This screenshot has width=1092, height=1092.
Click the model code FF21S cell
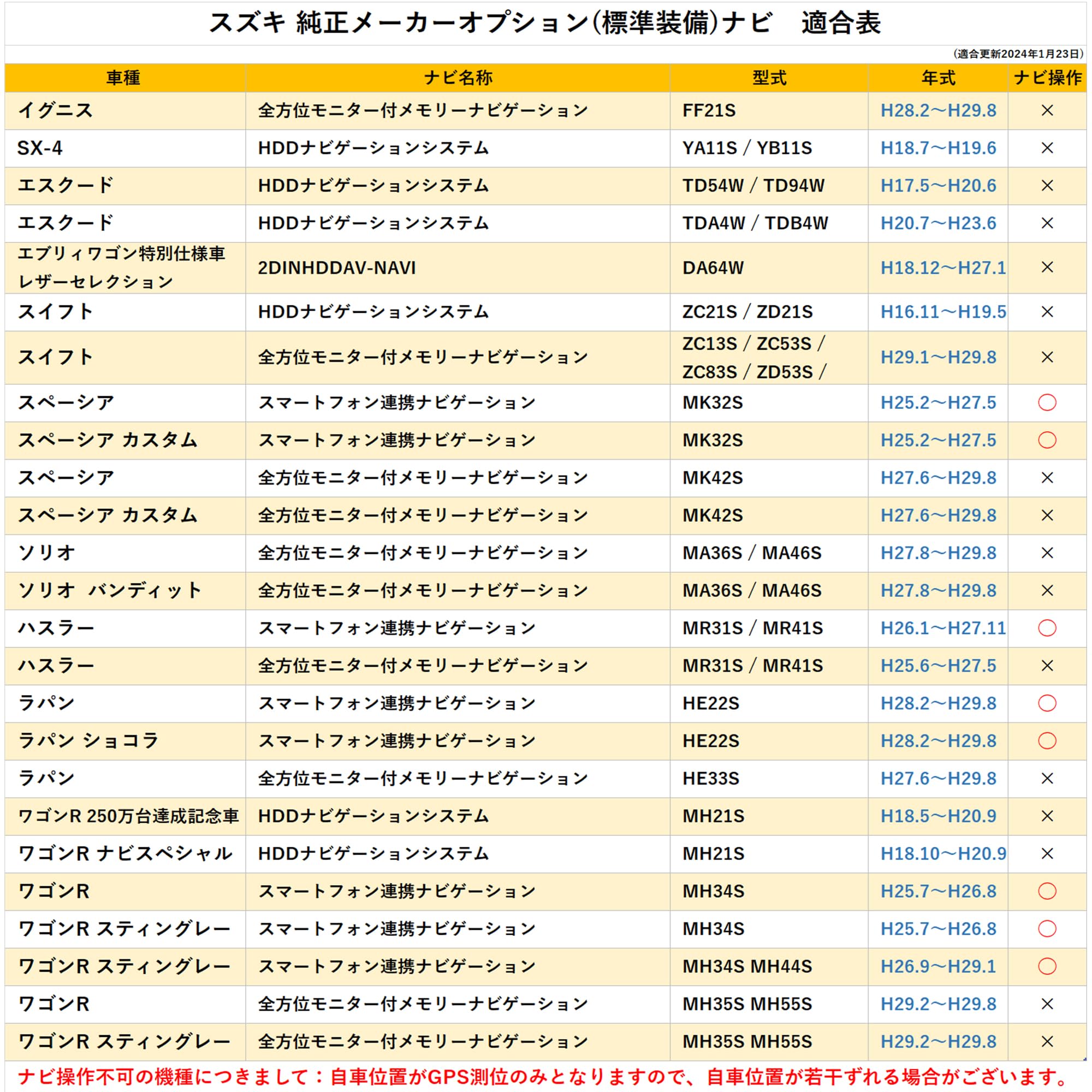click(709, 111)
